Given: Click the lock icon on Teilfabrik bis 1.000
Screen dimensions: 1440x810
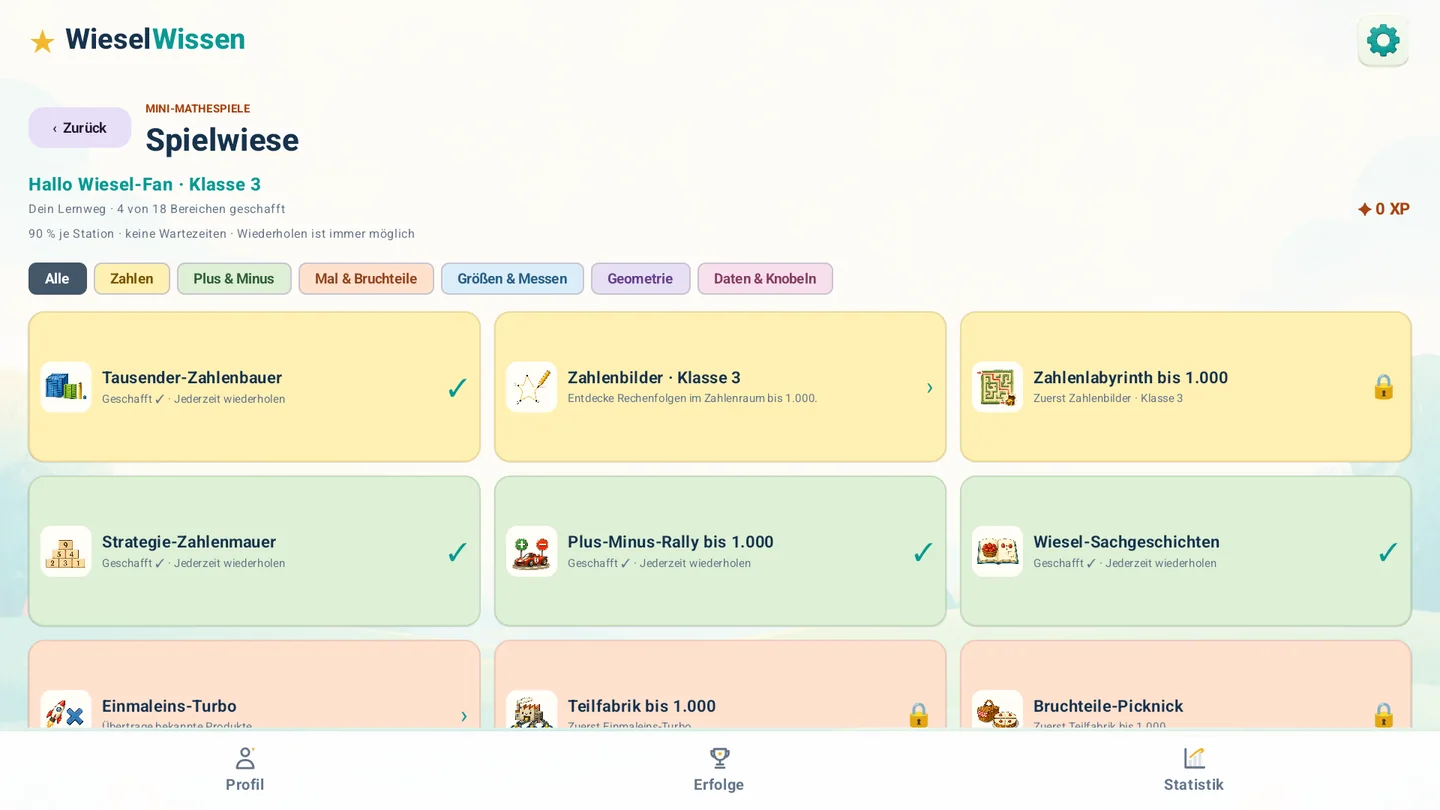Looking at the screenshot, I should pos(918,715).
